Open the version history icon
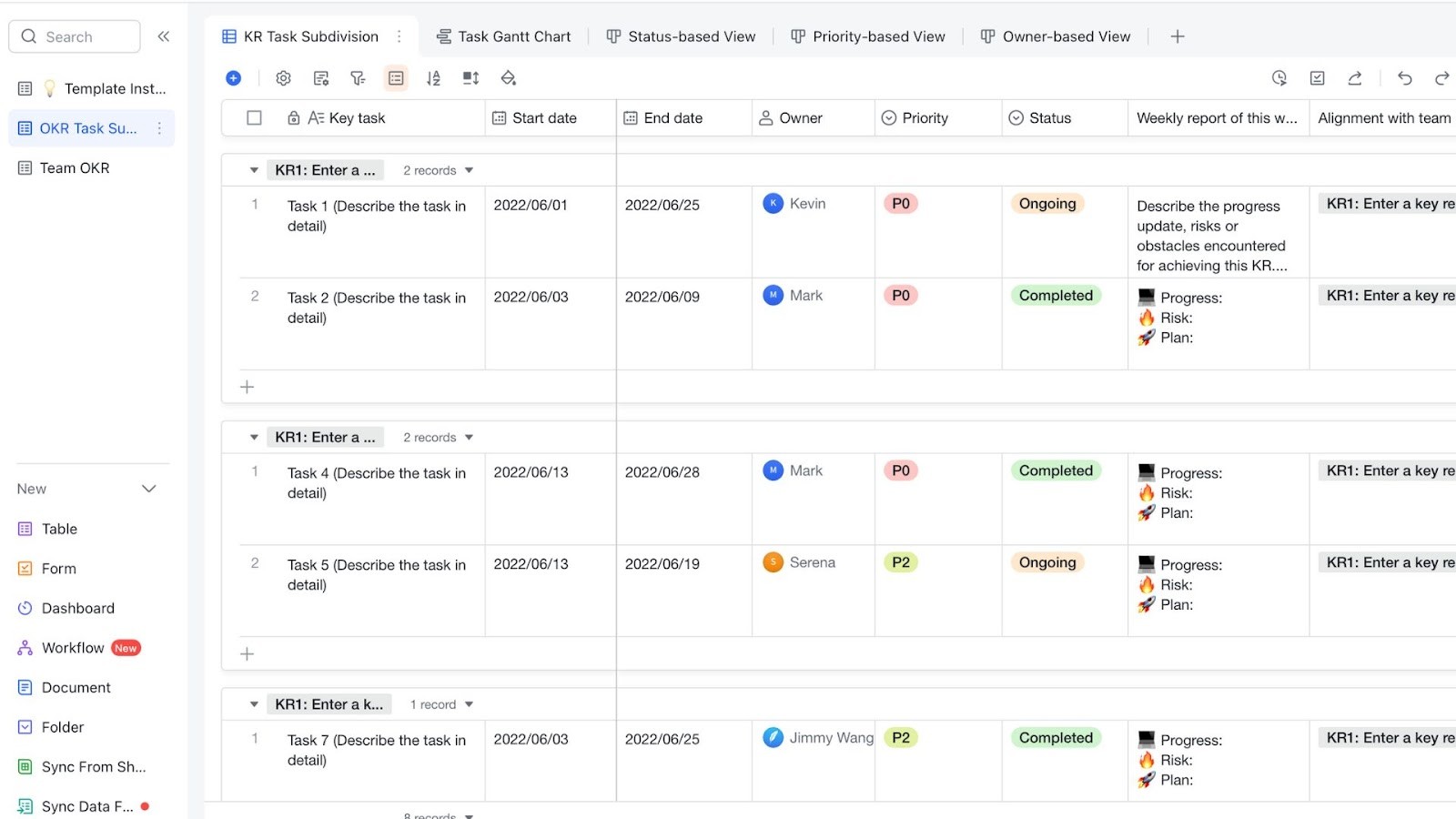1456x819 pixels. (1279, 78)
